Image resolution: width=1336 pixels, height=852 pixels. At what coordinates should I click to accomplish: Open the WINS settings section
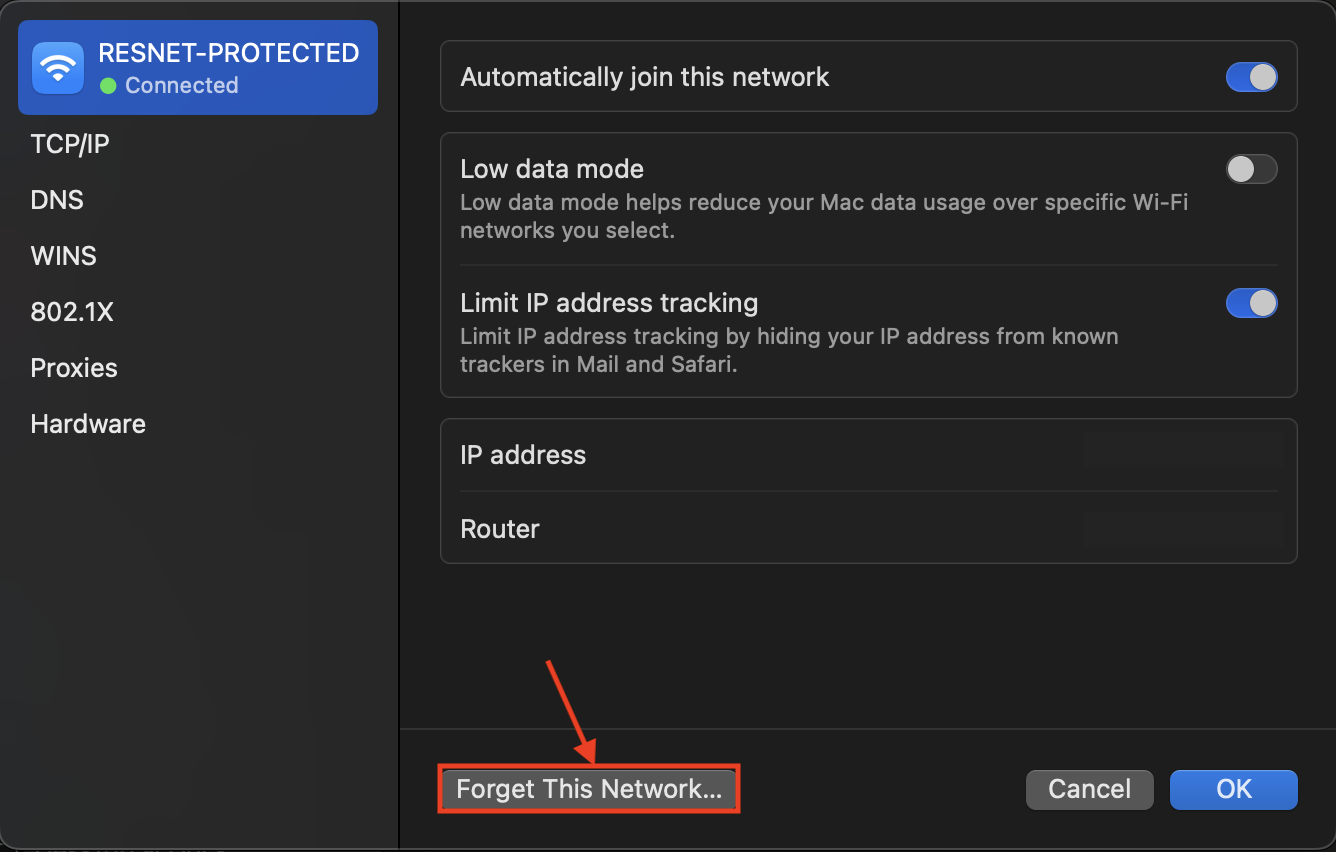coord(64,256)
